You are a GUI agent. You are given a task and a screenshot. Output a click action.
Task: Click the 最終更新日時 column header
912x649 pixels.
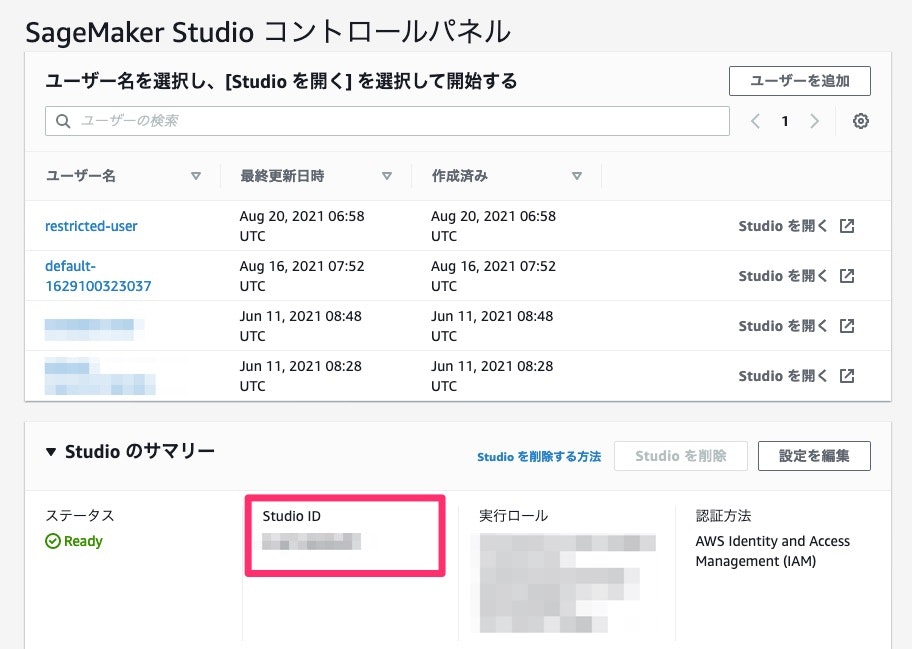[x=282, y=176]
